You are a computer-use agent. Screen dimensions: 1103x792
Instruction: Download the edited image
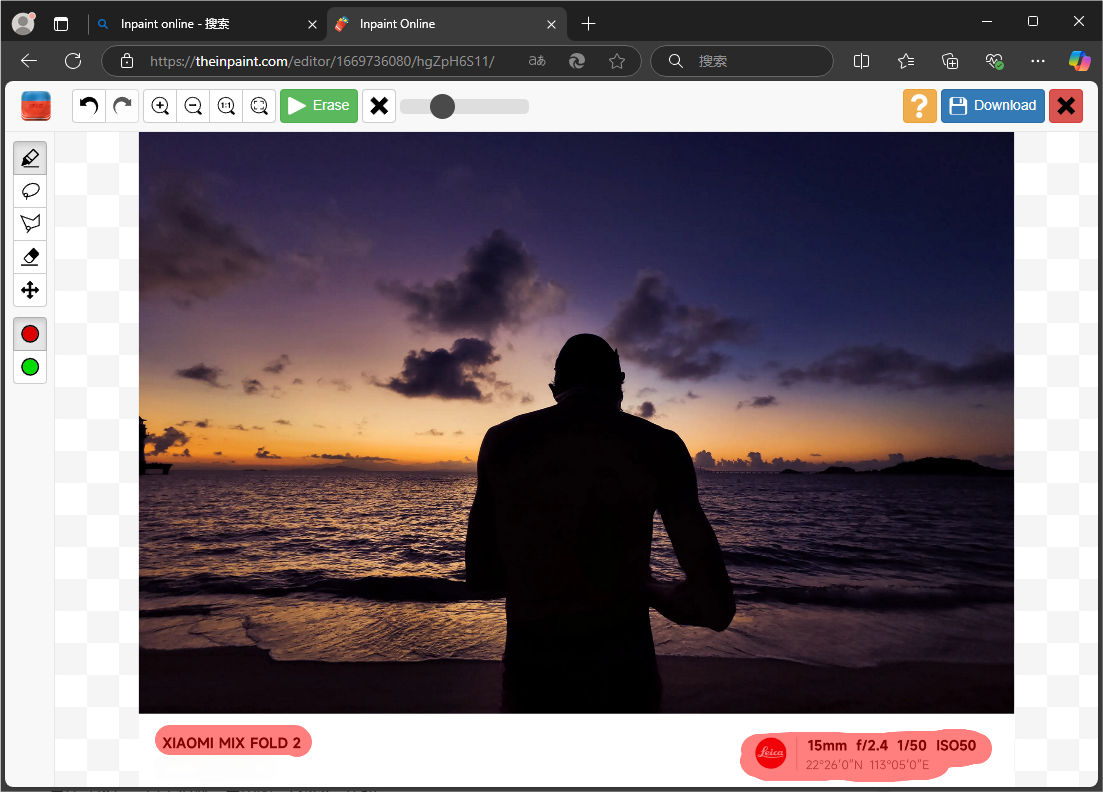[x=992, y=105]
